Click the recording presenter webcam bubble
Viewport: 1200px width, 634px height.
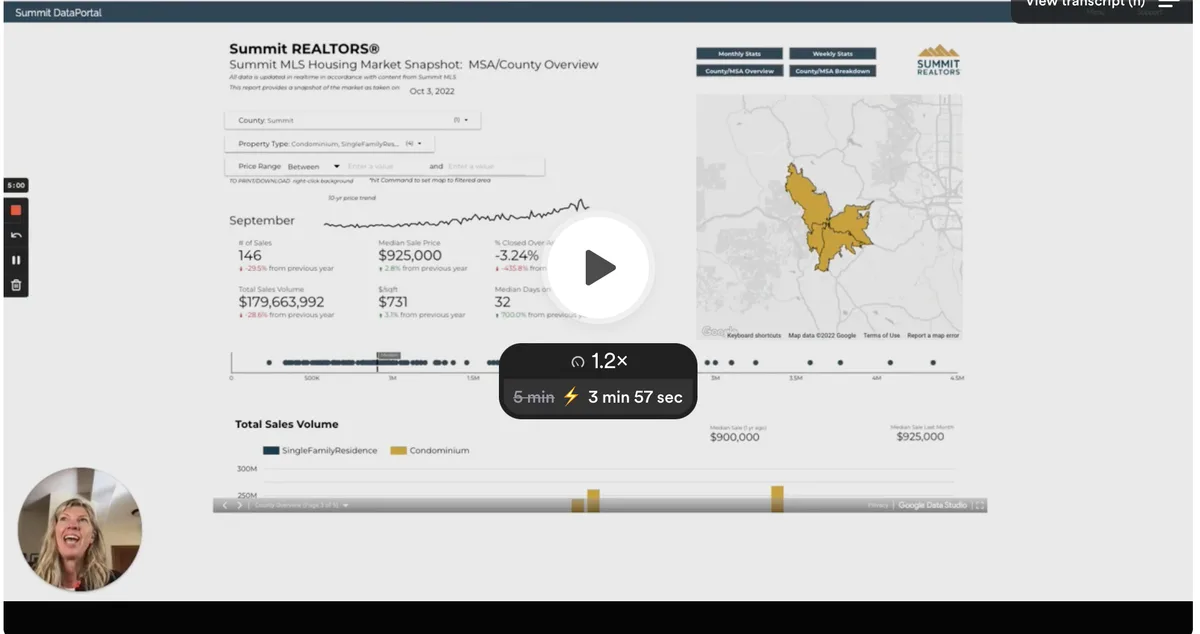pyautogui.click(x=80, y=529)
